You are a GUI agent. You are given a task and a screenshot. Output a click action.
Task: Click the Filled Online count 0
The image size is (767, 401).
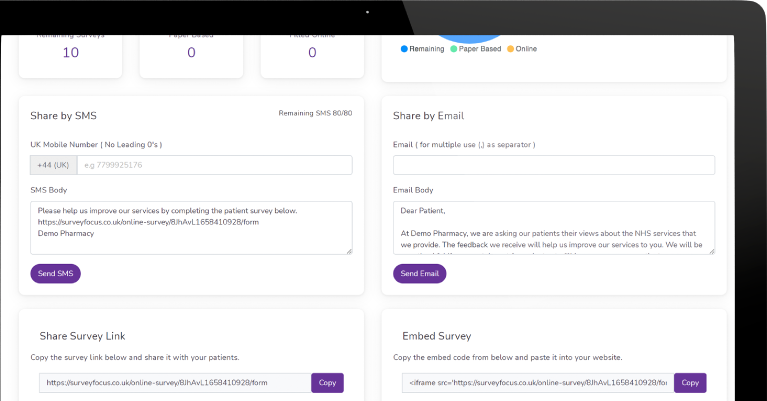click(x=312, y=52)
